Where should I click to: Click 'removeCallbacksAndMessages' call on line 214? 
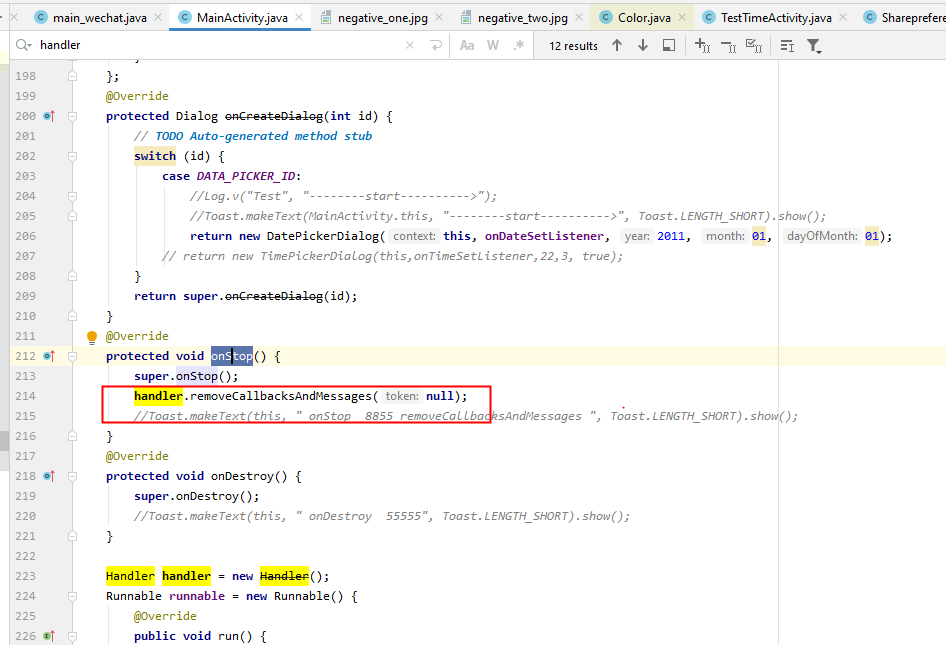pos(281,396)
